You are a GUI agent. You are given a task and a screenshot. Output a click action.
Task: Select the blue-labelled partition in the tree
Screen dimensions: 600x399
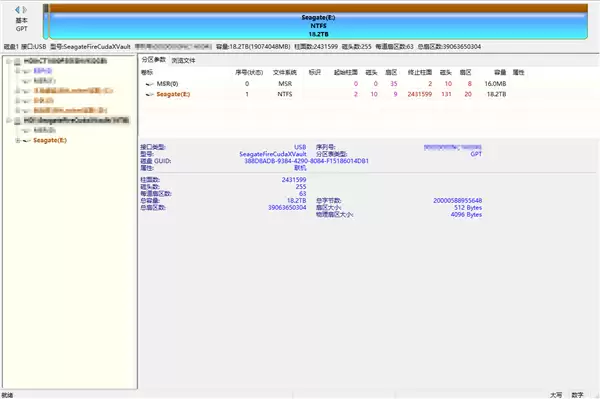(x=42, y=71)
